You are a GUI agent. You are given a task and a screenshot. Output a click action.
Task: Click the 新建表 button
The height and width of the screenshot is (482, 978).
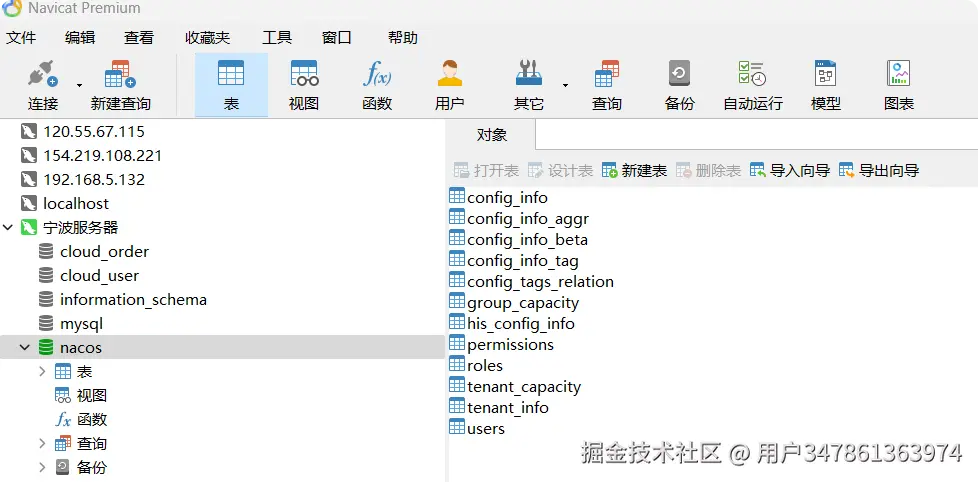point(634,170)
